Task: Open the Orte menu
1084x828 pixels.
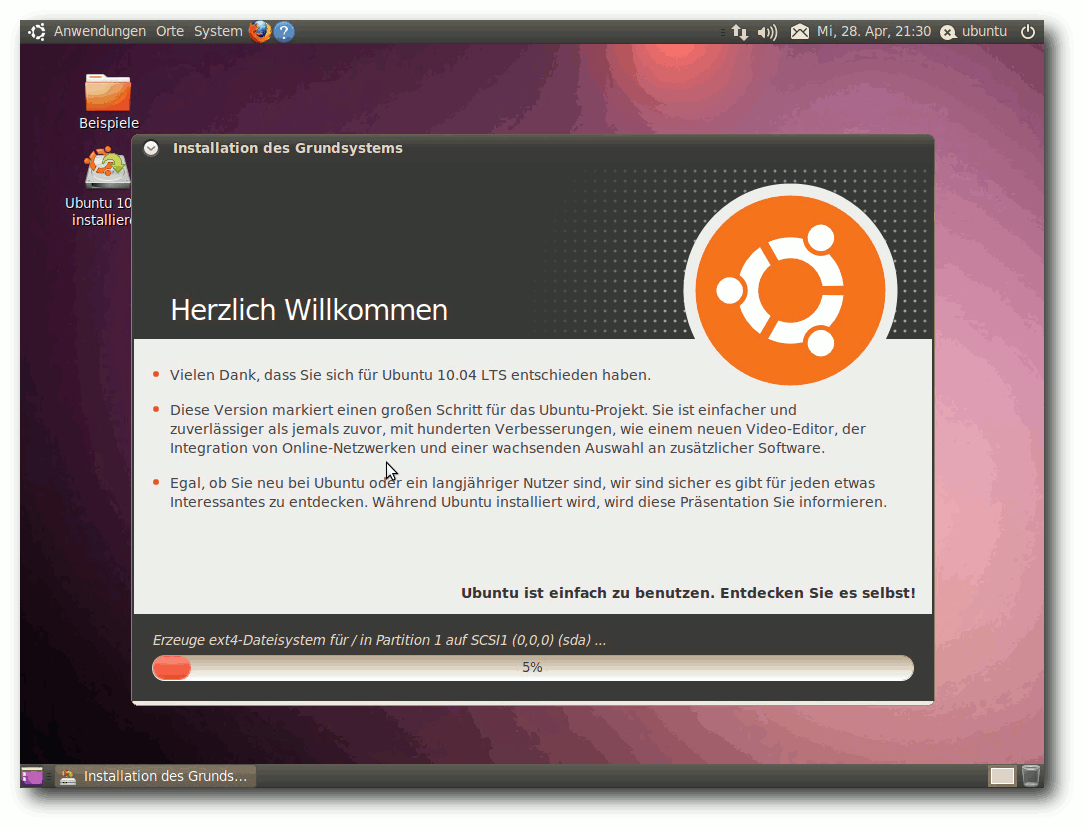Action: point(170,32)
